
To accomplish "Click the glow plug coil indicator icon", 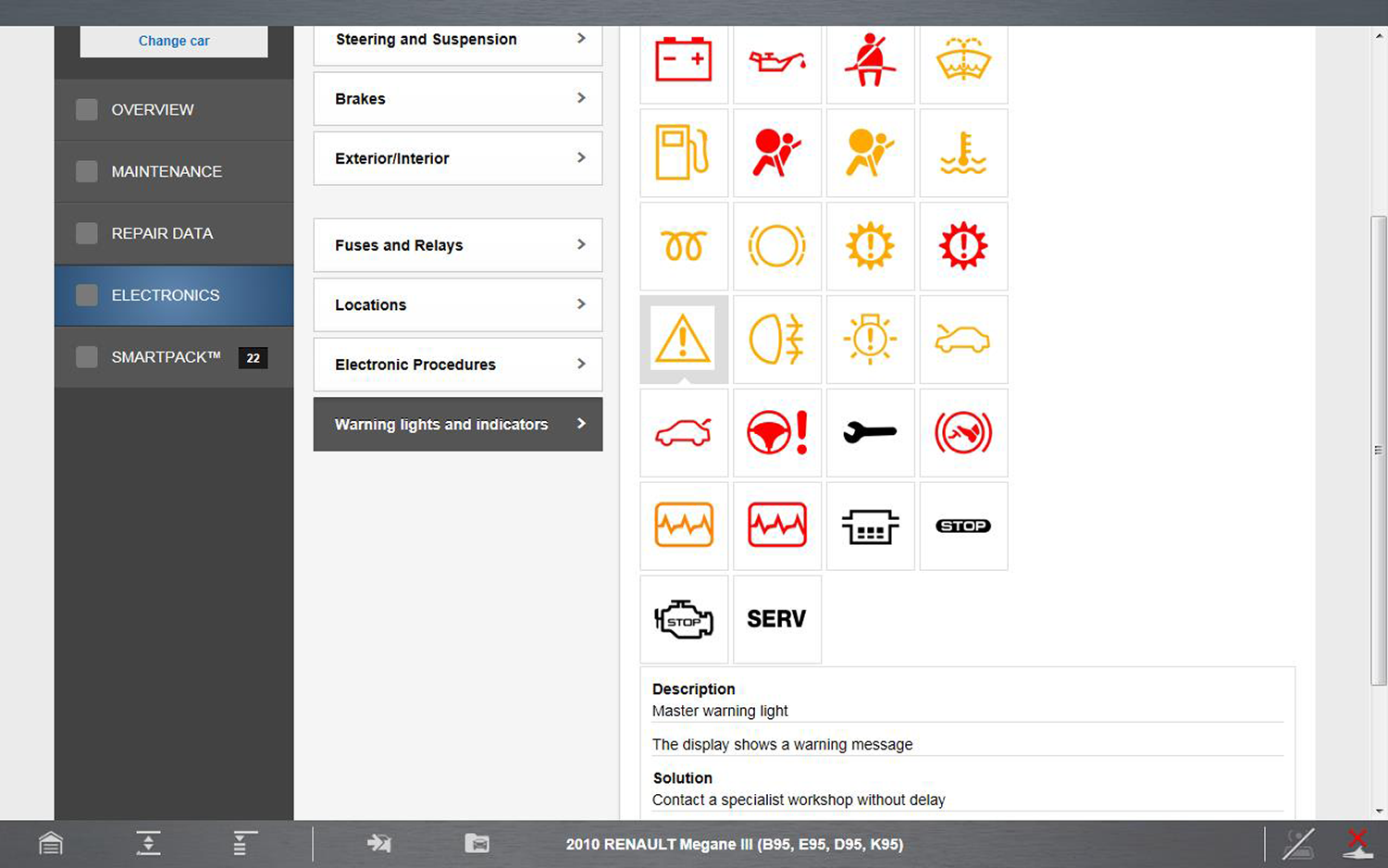I will (x=684, y=246).
